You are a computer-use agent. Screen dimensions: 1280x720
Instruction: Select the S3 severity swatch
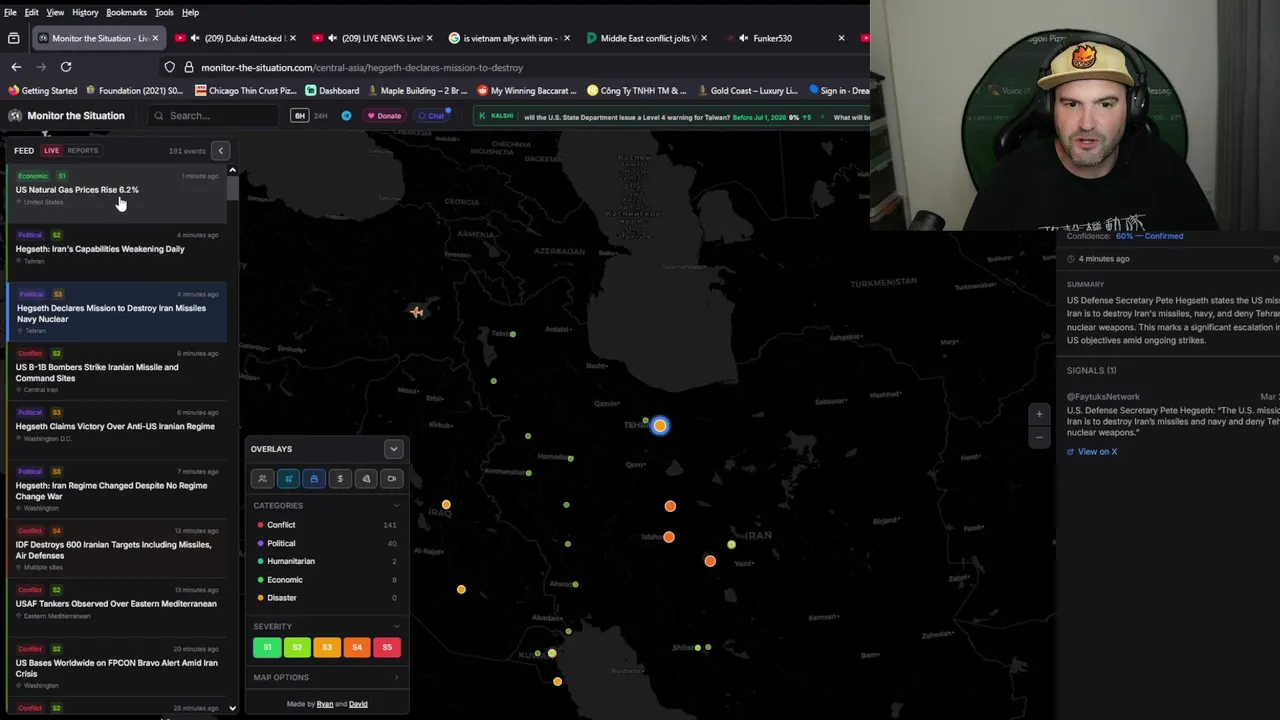[327, 648]
